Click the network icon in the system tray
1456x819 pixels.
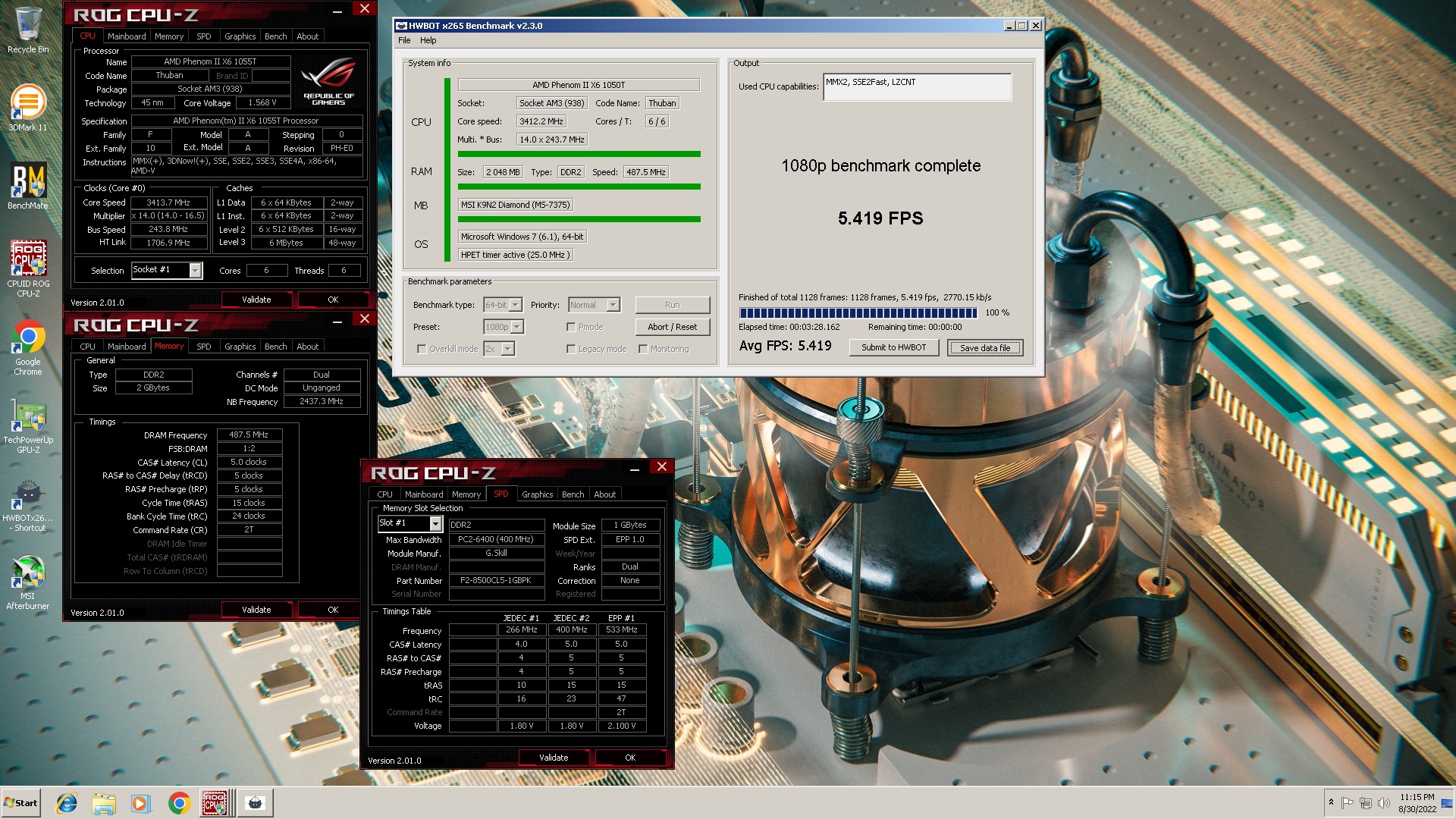(x=1366, y=802)
